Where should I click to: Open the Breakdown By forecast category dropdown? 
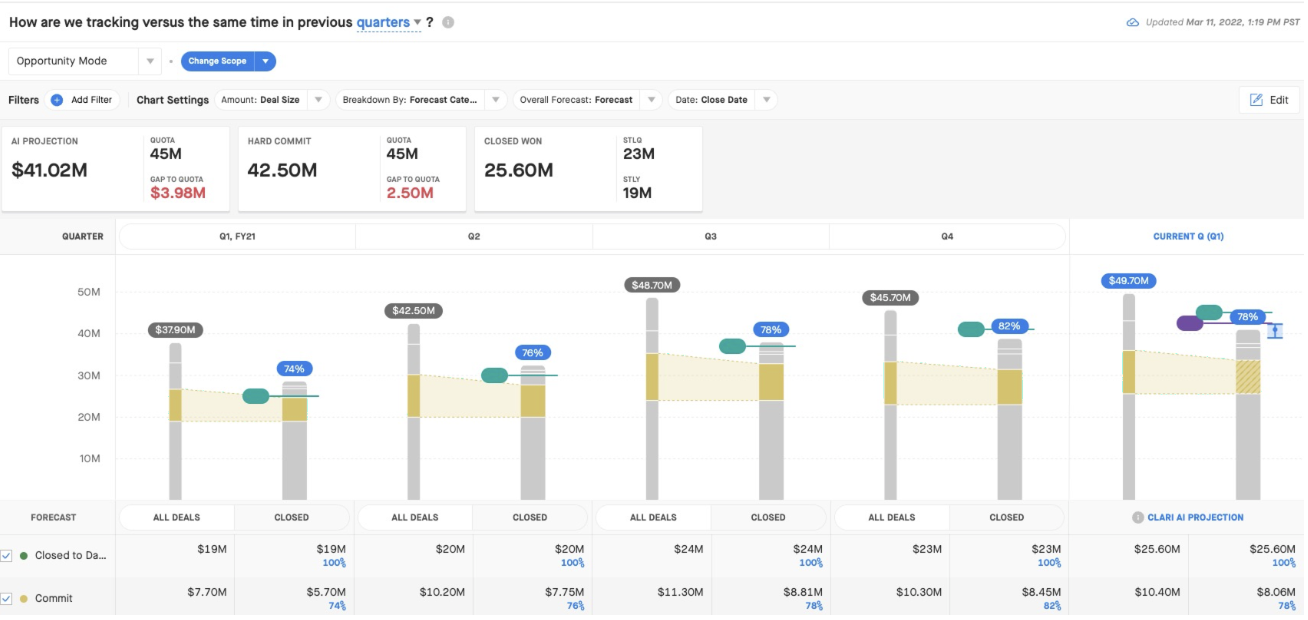(x=421, y=100)
